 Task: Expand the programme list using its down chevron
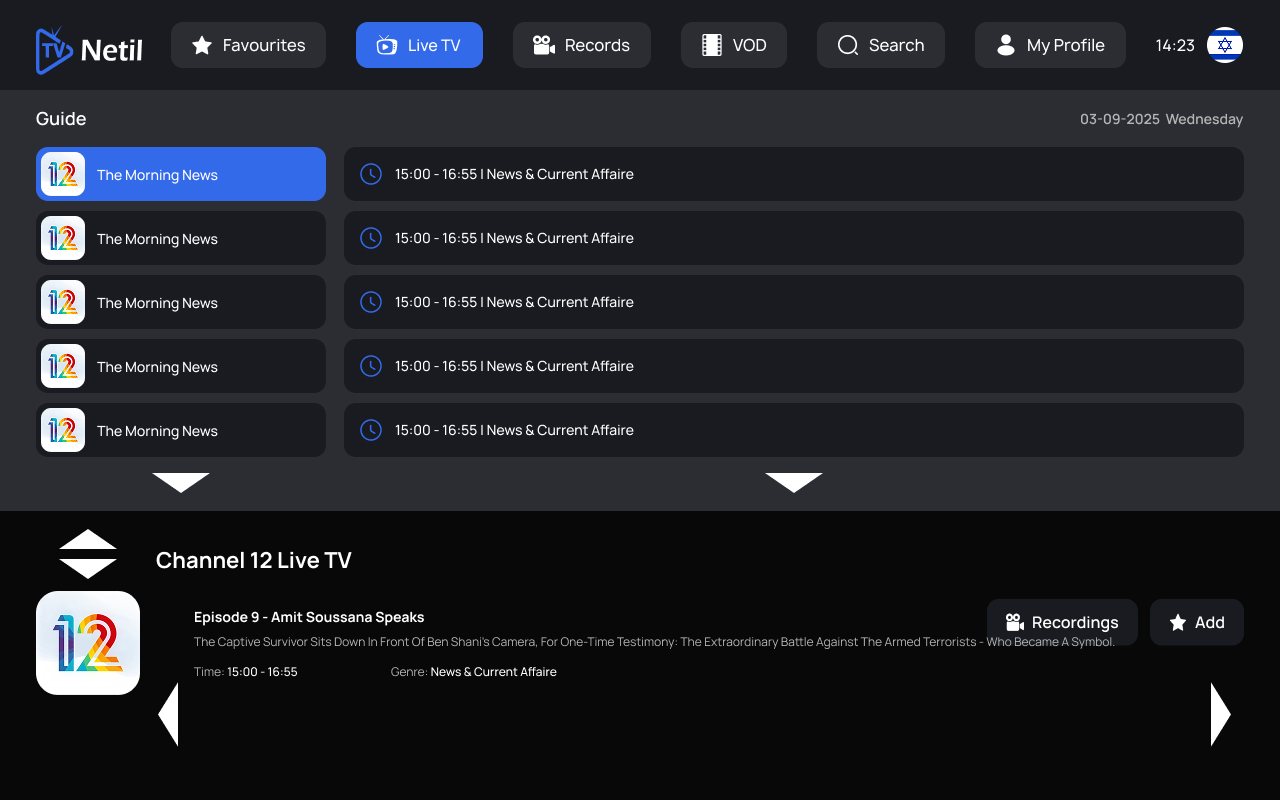(794, 482)
